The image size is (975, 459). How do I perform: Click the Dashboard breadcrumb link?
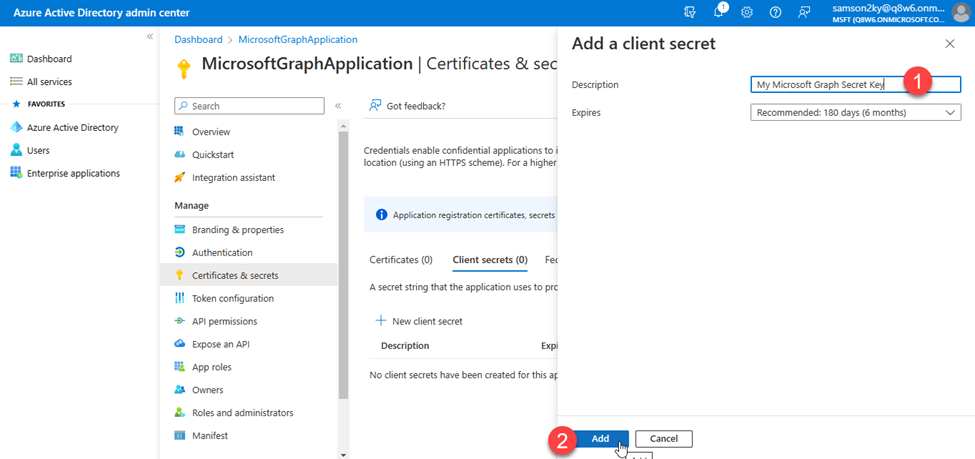click(198, 39)
